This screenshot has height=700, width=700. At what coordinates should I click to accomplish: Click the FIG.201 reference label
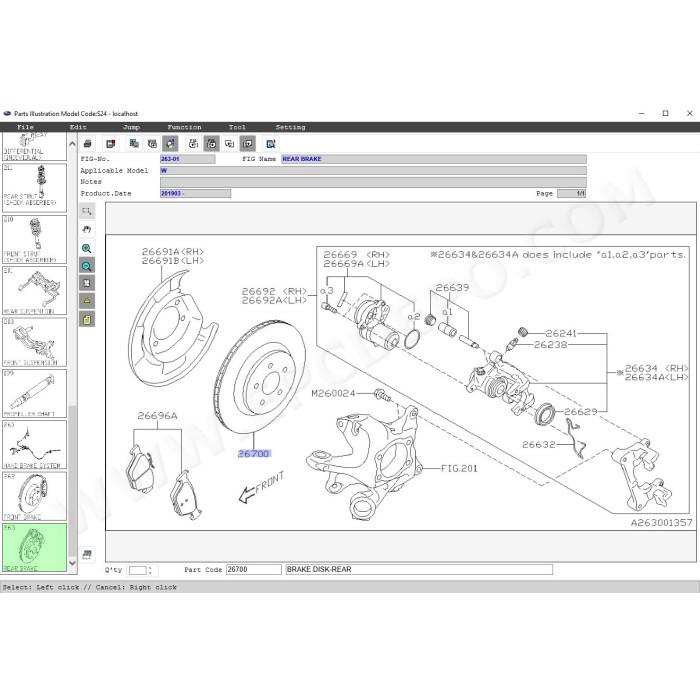pyautogui.click(x=459, y=468)
